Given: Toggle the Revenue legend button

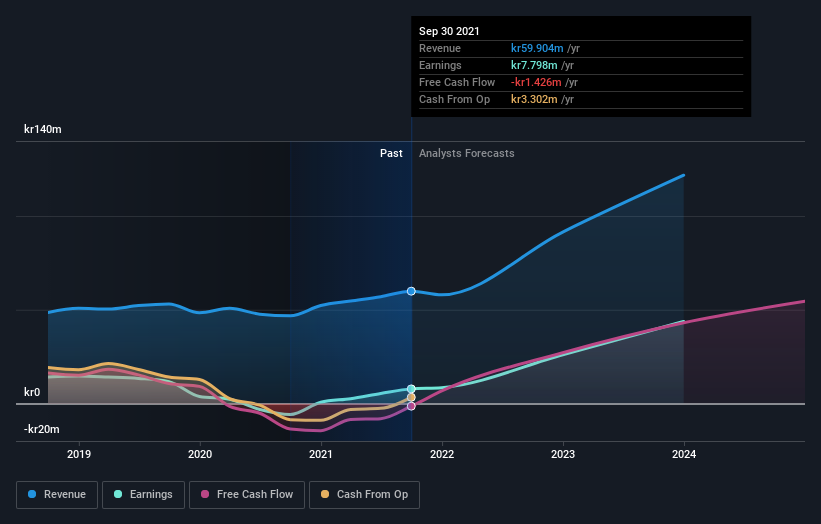Looking at the screenshot, I should (x=57, y=495).
